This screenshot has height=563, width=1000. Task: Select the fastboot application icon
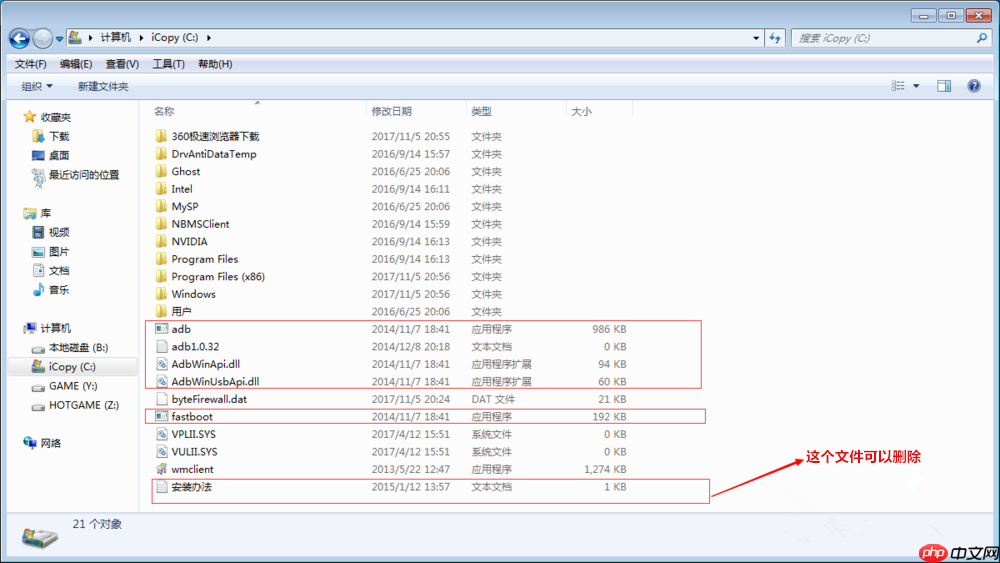click(163, 416)
